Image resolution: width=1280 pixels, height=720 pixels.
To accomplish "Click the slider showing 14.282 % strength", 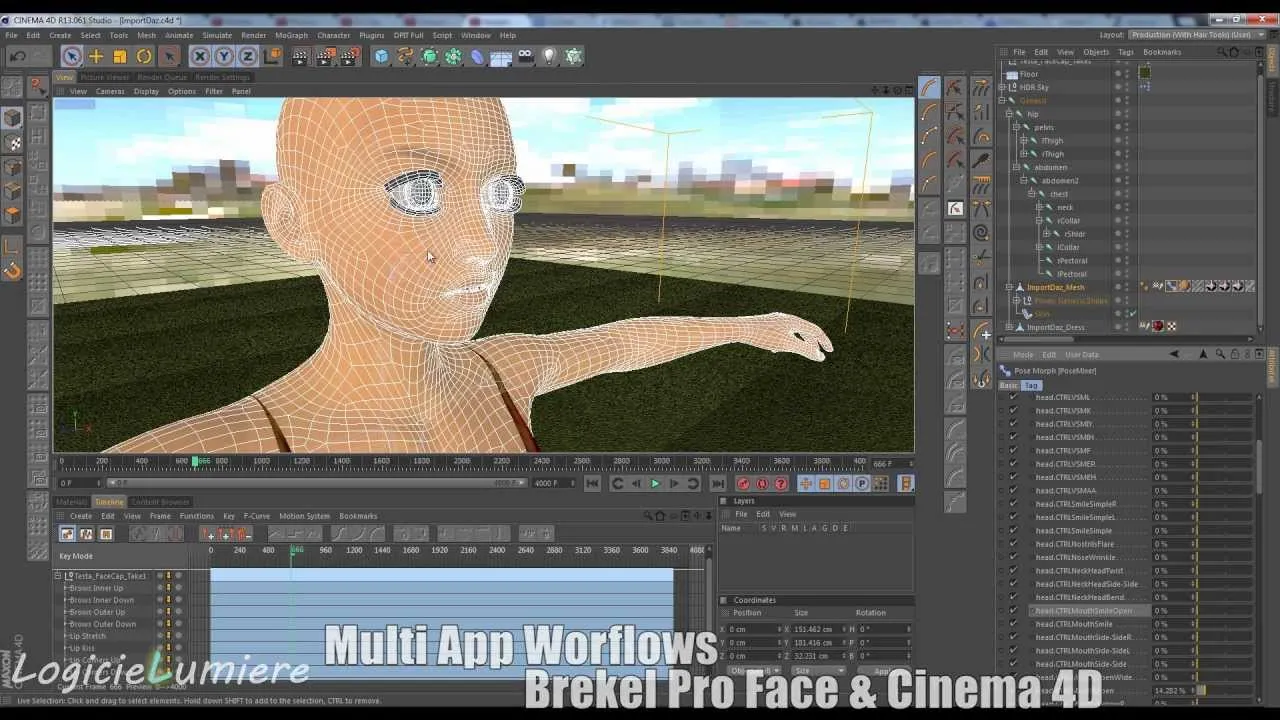I will tap(1226, 690).
